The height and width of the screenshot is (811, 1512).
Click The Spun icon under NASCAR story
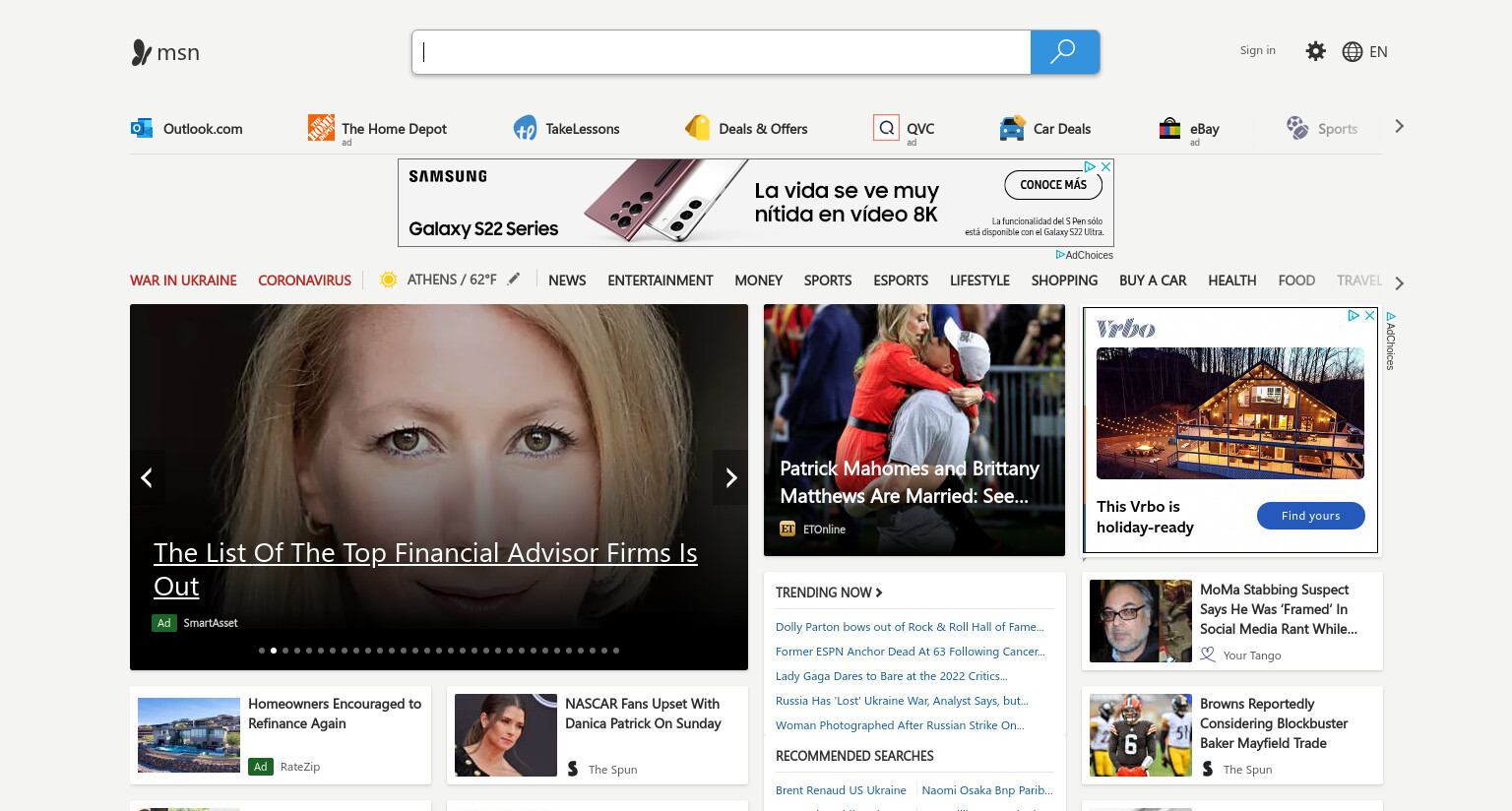coord(573,769)
